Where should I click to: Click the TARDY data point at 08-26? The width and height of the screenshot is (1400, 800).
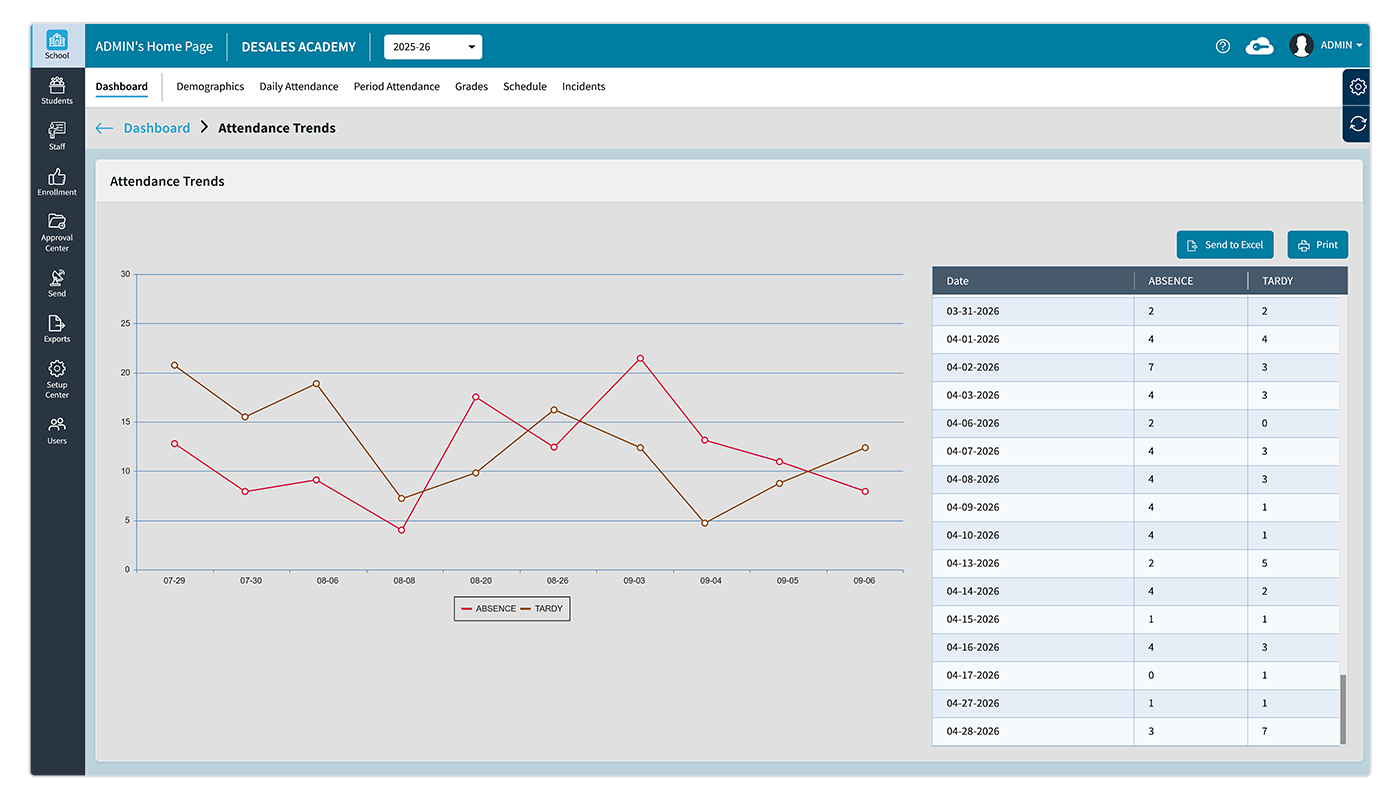pos(555,410)
